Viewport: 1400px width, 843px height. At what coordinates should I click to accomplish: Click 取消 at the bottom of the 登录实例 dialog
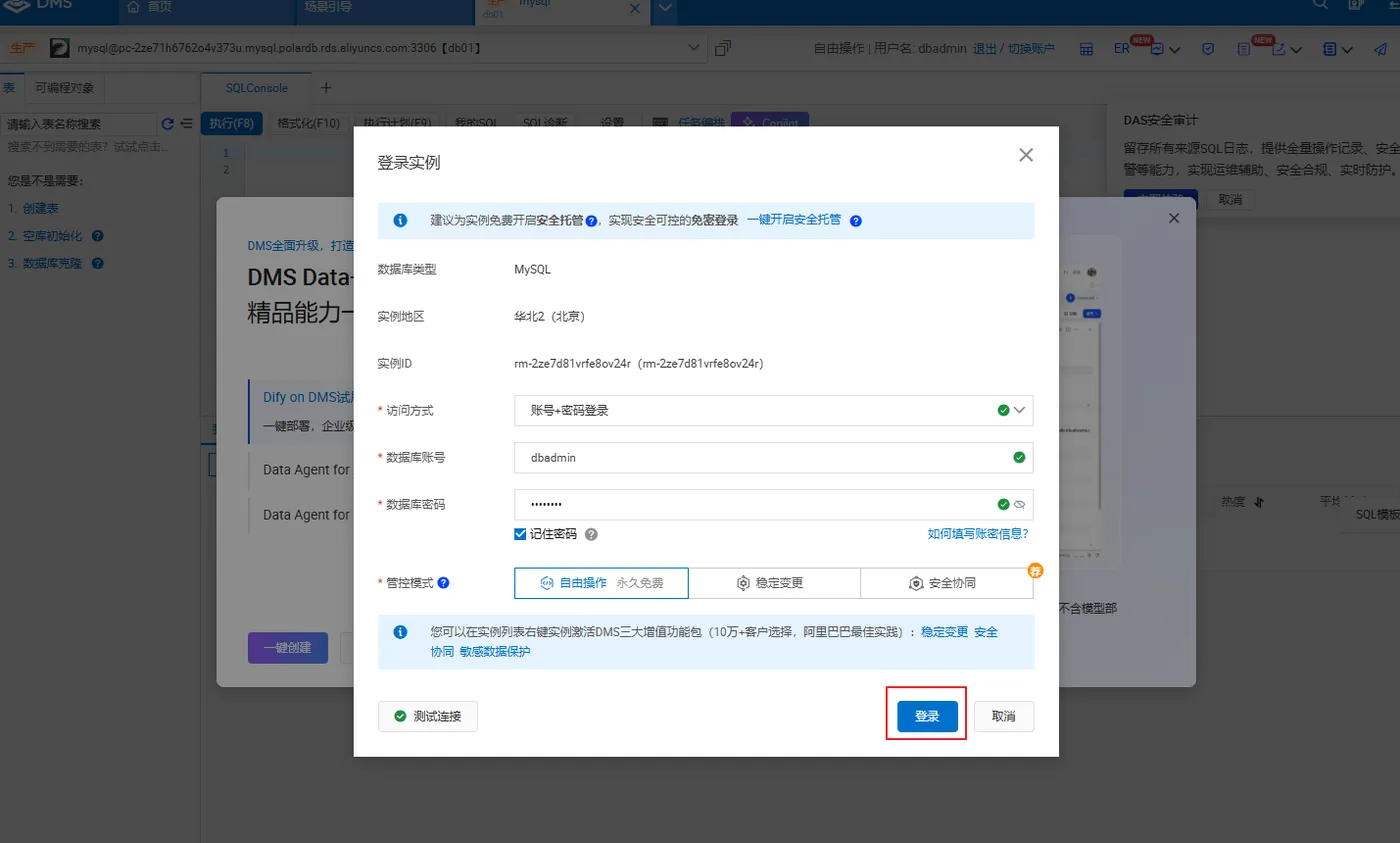[x=1003, y=716]
